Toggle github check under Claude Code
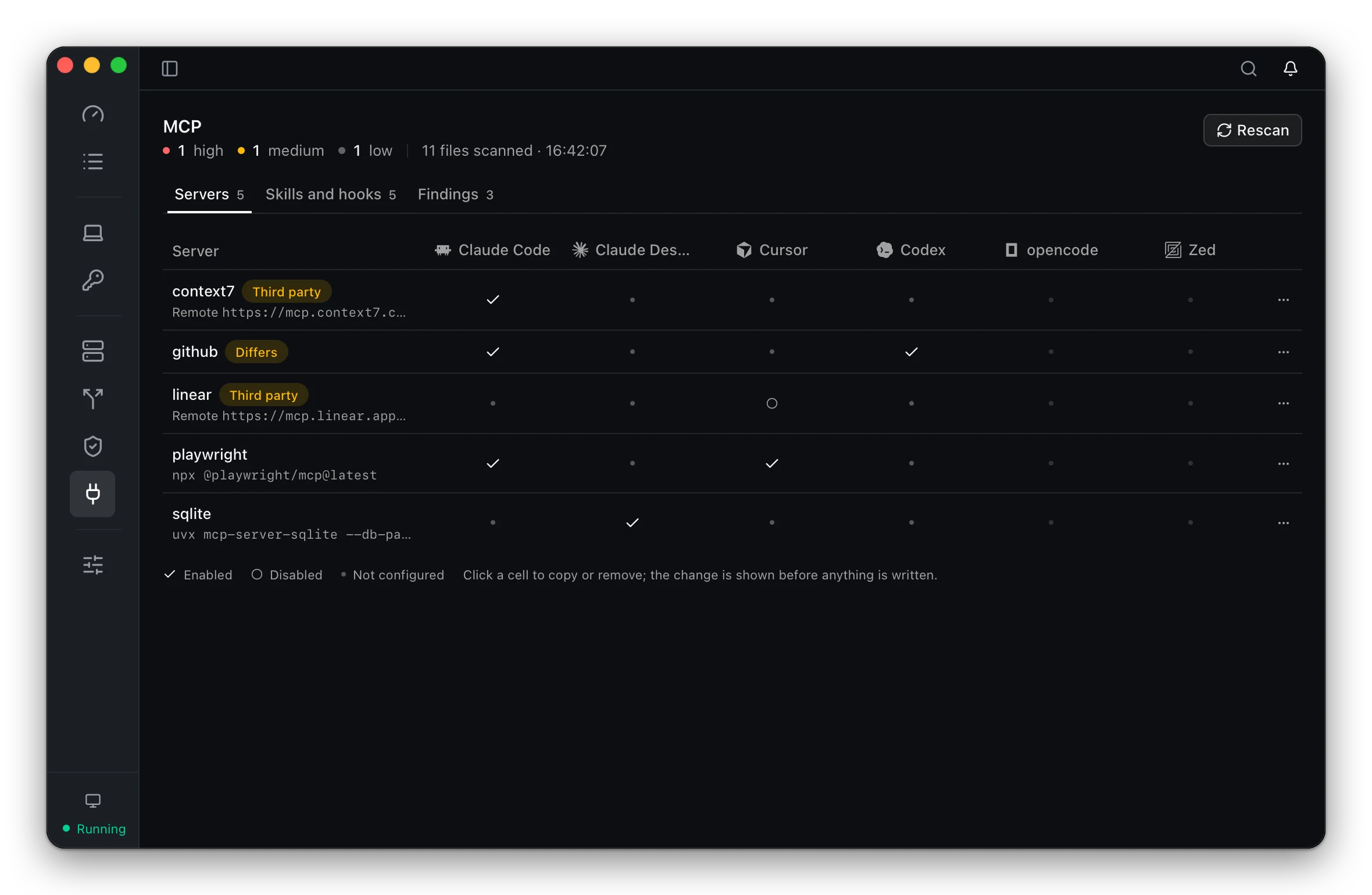Viewport: 1372px width, 895px height. point(493,352)
